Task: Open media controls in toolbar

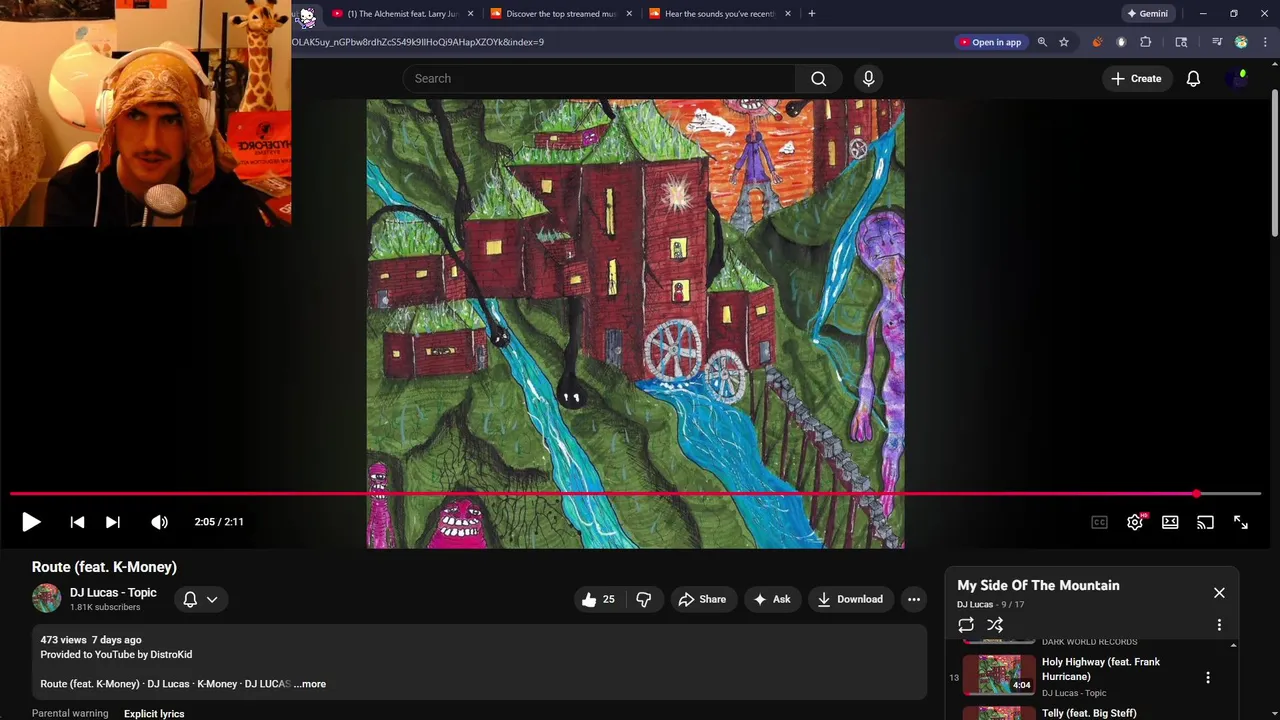Action: click(x=1217, y=42)
